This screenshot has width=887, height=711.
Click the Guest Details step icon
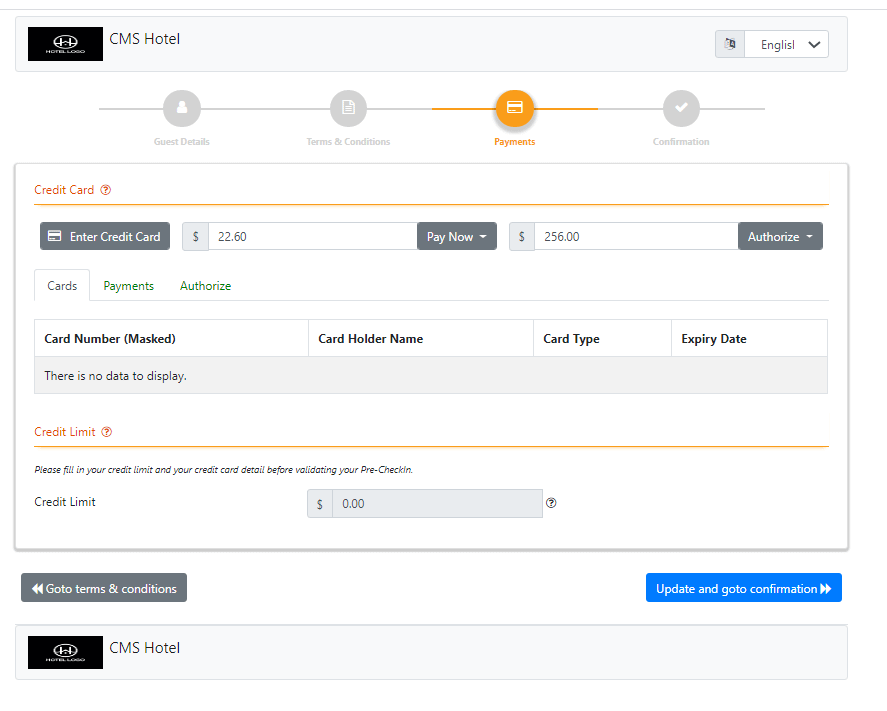(181, 108)
